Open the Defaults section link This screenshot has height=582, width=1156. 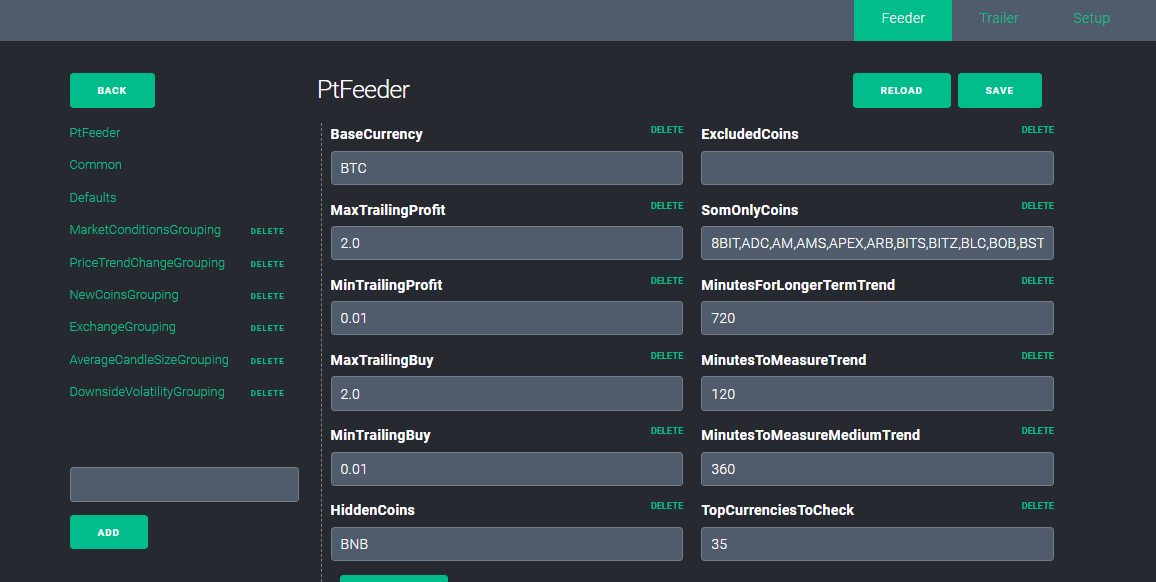coord(93,198)
